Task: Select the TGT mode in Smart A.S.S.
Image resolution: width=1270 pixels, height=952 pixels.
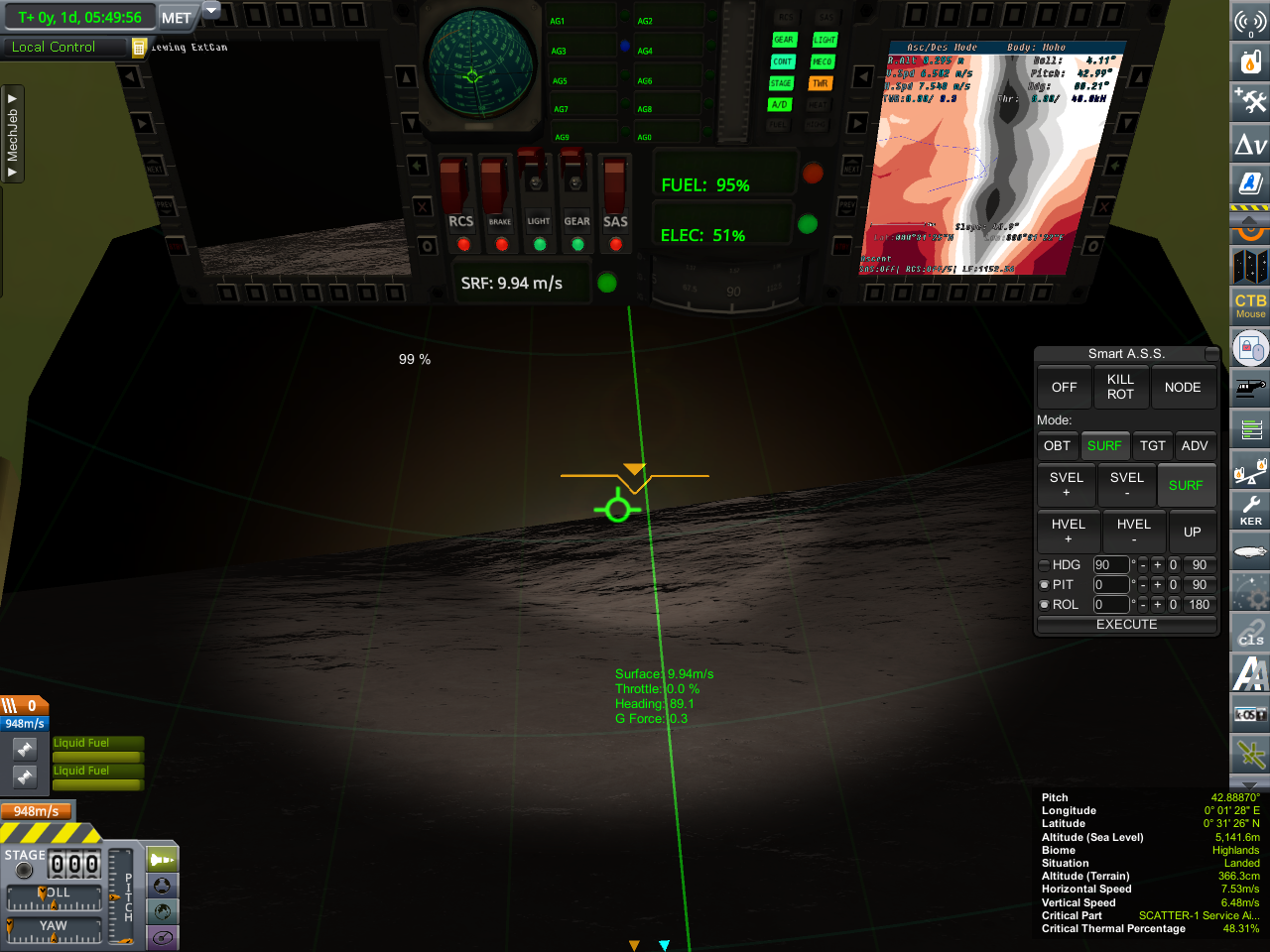Action: (x=1152, y=446)
